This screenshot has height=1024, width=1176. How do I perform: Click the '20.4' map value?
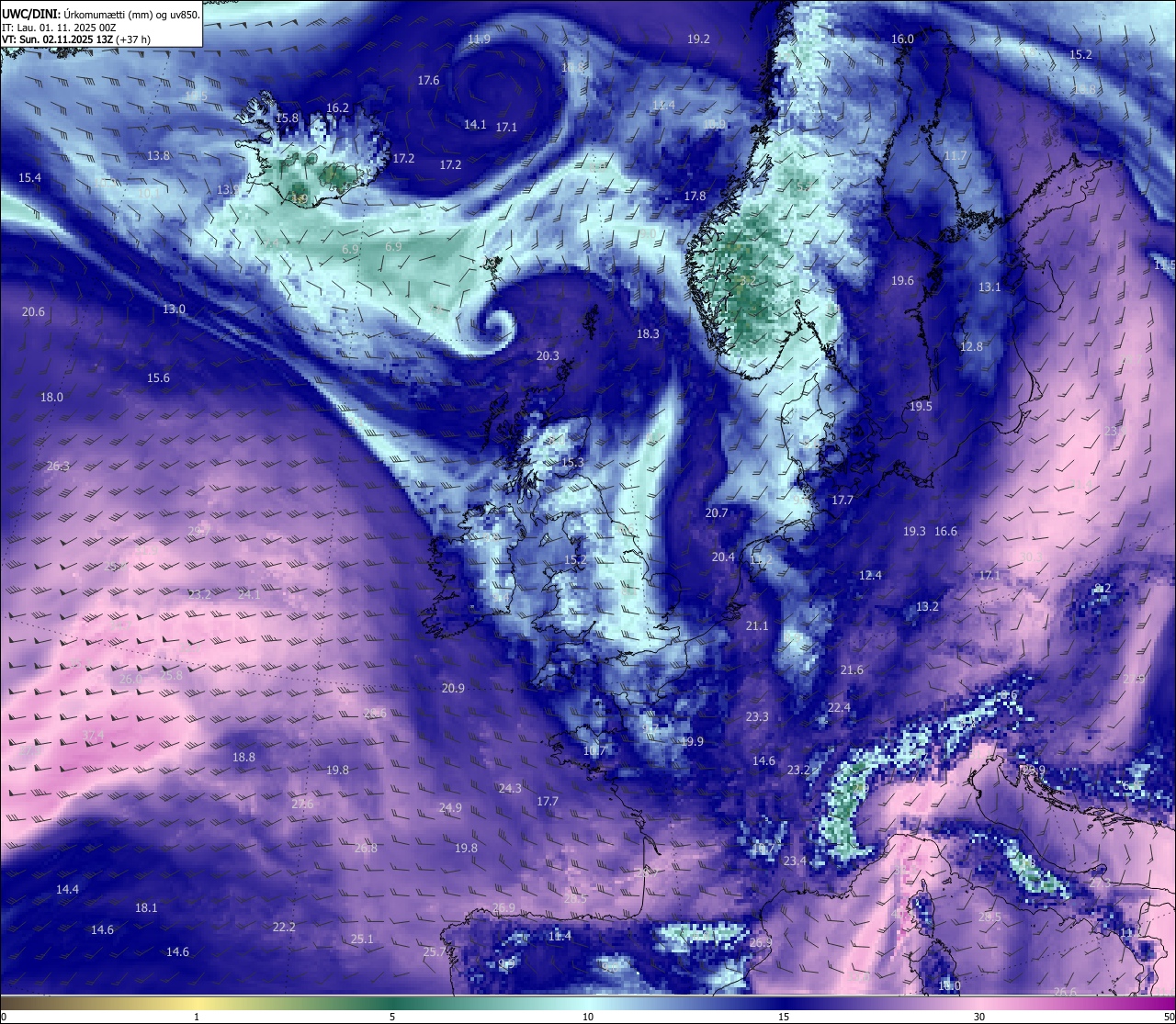(723, 557)
